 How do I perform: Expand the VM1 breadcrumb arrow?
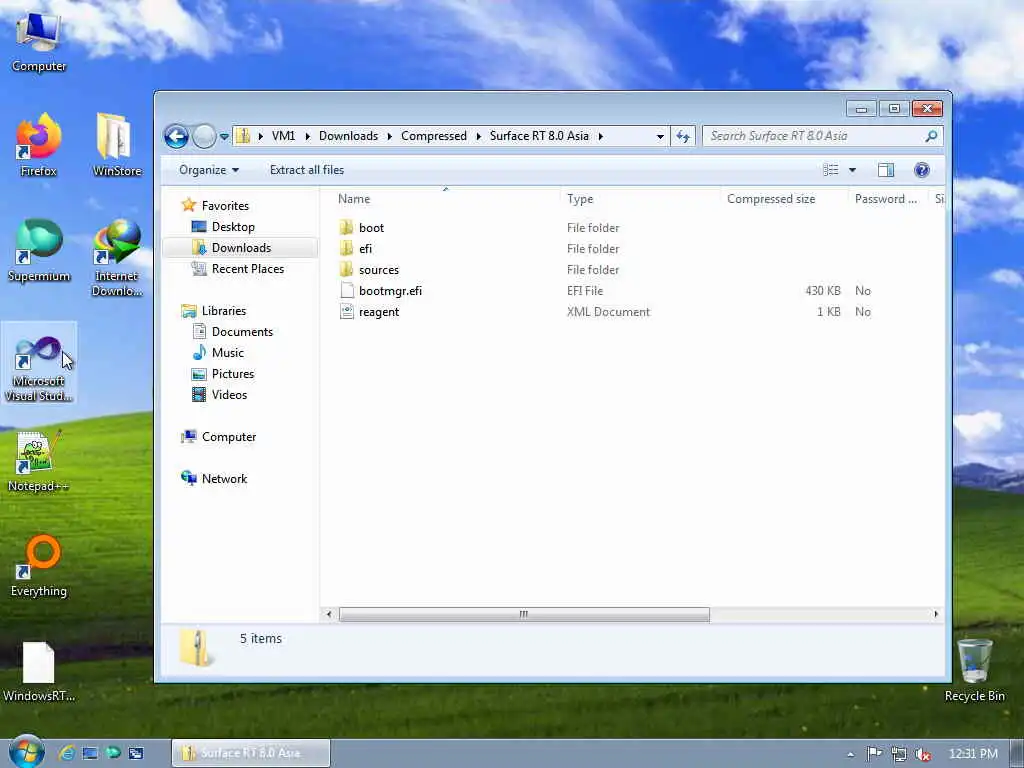[308, 136]
